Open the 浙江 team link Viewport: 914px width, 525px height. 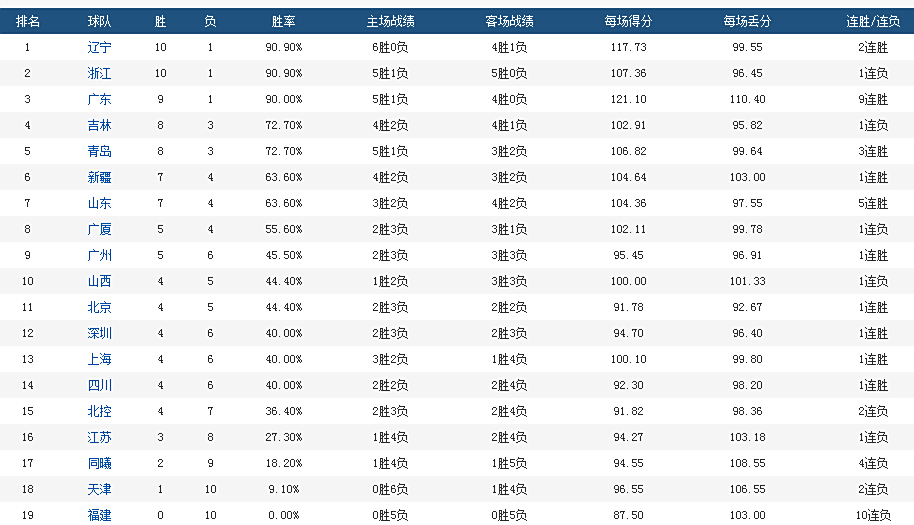point(99,73)
